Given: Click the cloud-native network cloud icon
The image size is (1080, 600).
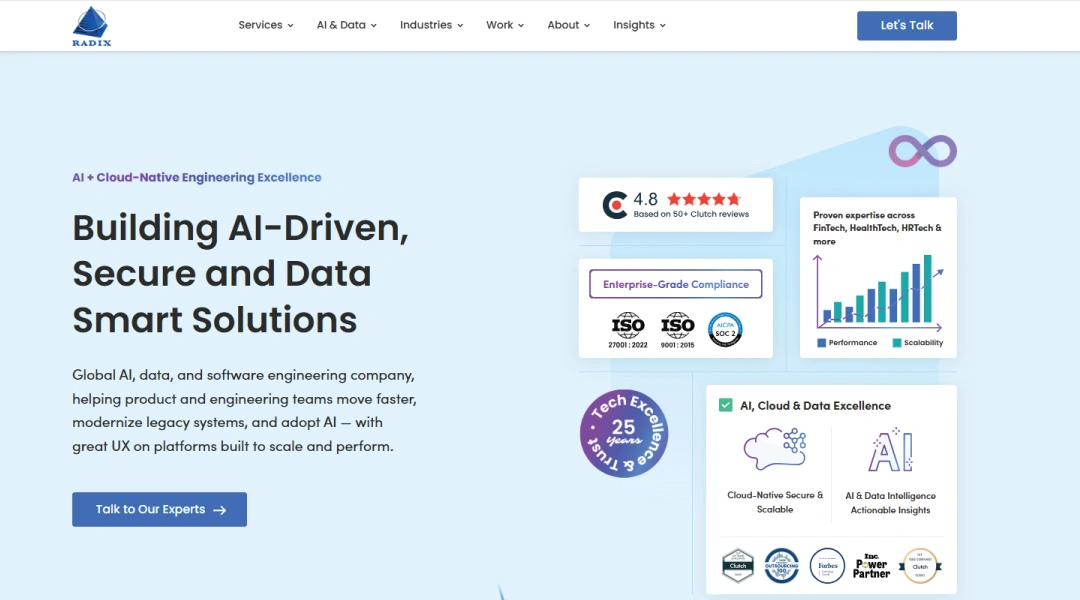Looking at the screenshot, I should coord(775,449).
